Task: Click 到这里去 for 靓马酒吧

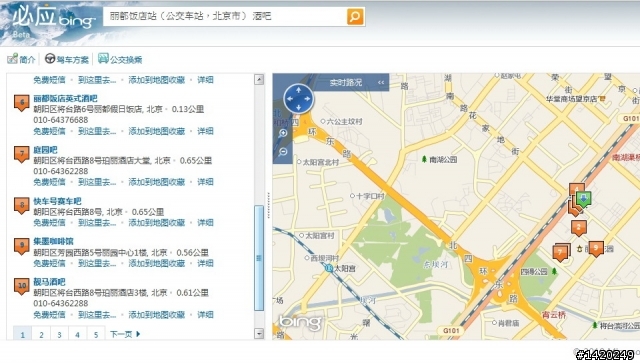Action: tap(97, 314)
